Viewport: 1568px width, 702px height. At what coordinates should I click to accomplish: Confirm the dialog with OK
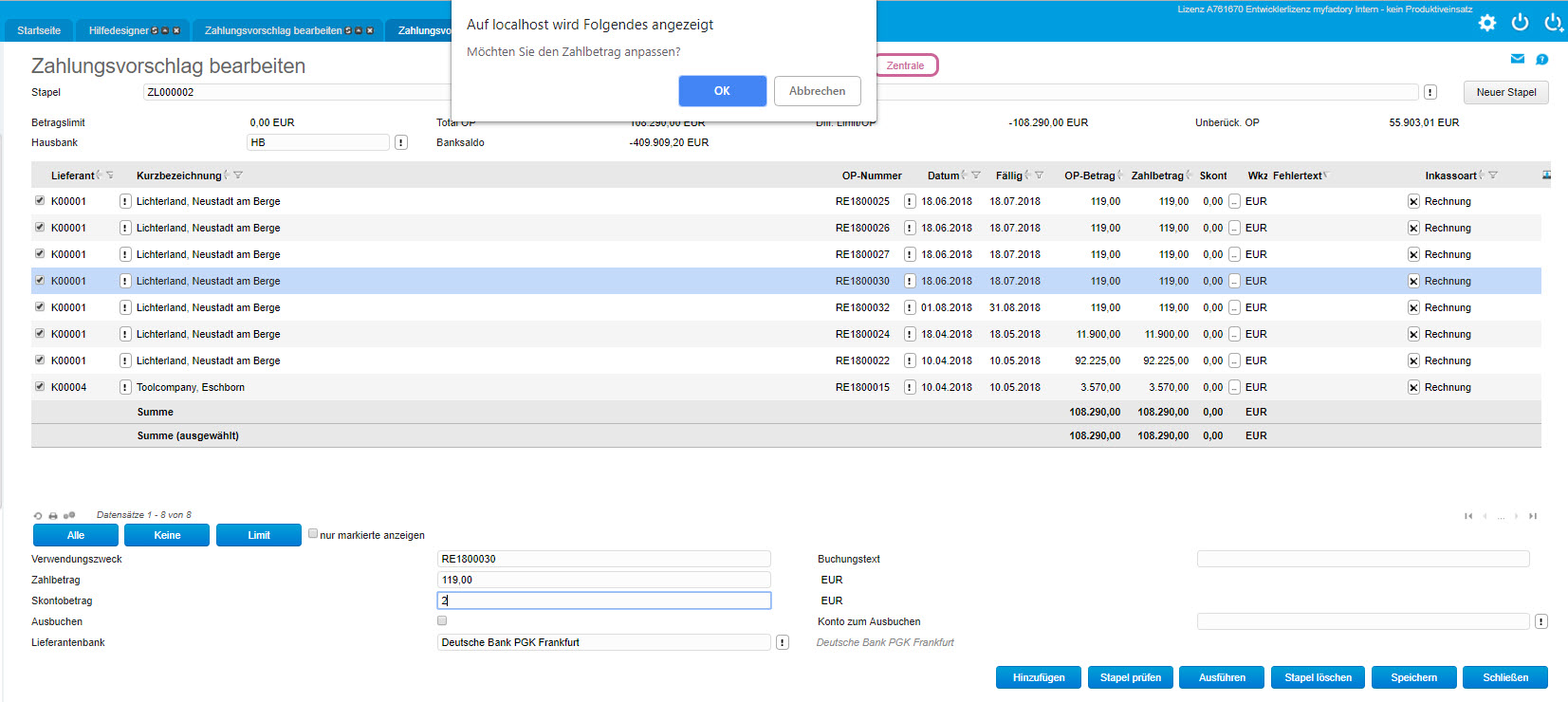[x=722, y=91]
